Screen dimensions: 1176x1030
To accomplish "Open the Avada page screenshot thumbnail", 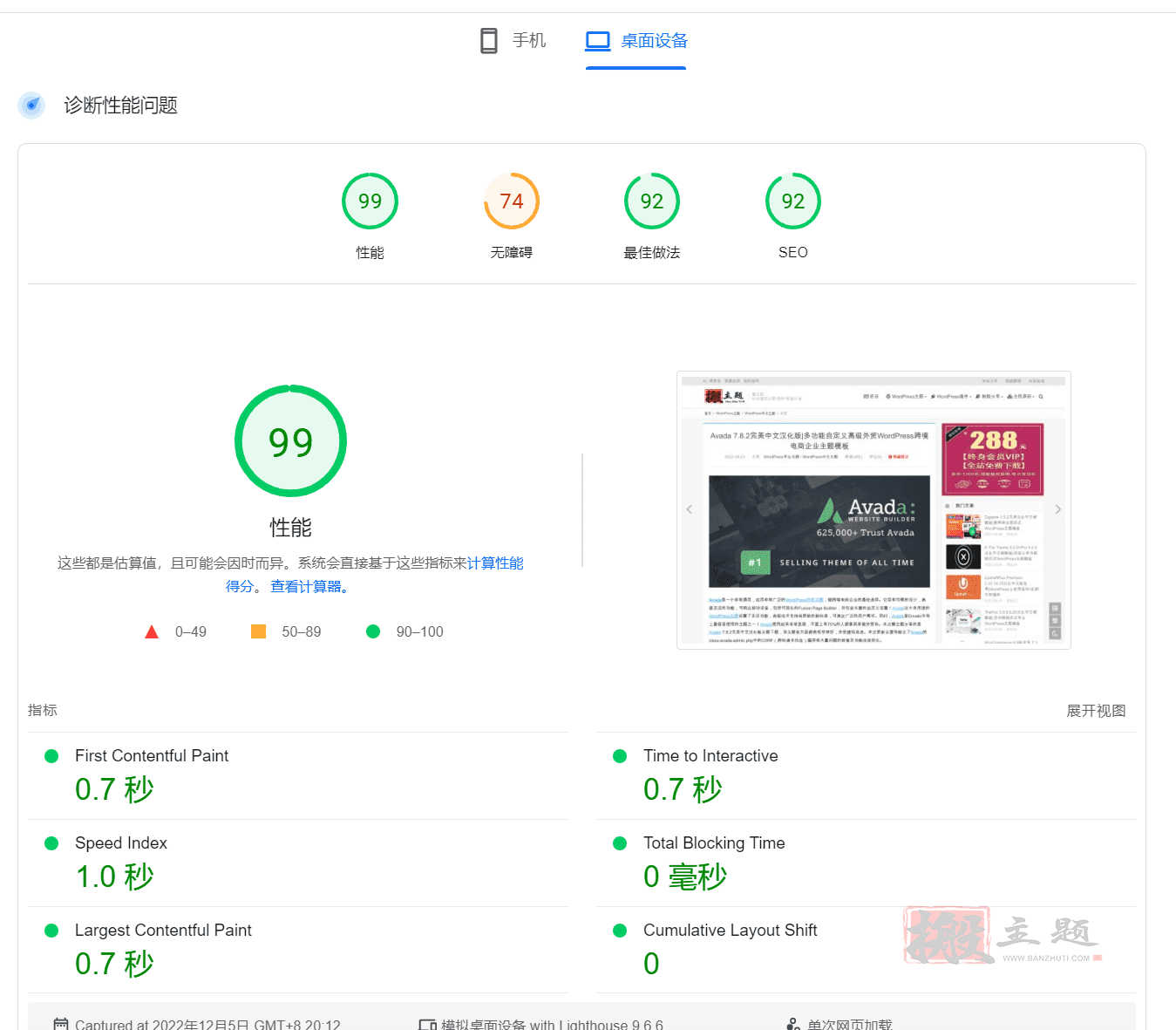I will coord(874,510).
